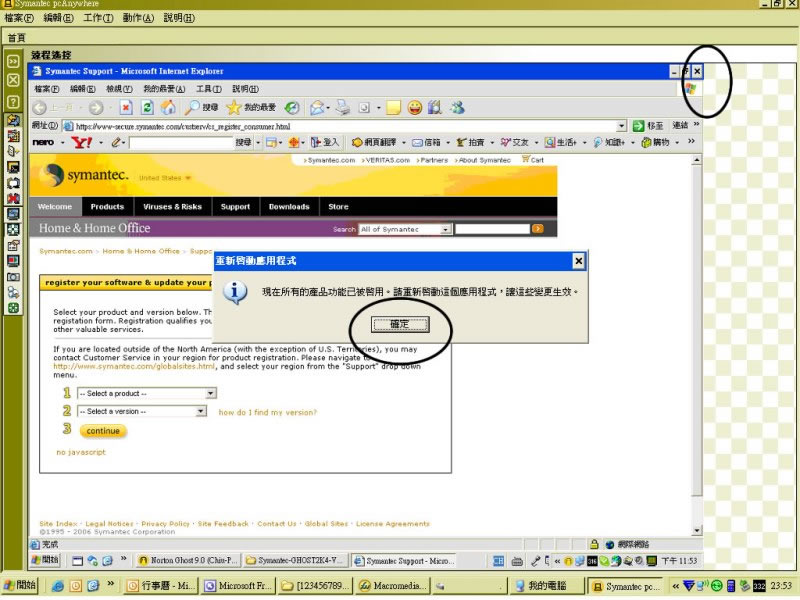Click the smiley face icon in IE toolbar
The width and height of the screenshot is (800, 600).
click(x=415, y=108)
